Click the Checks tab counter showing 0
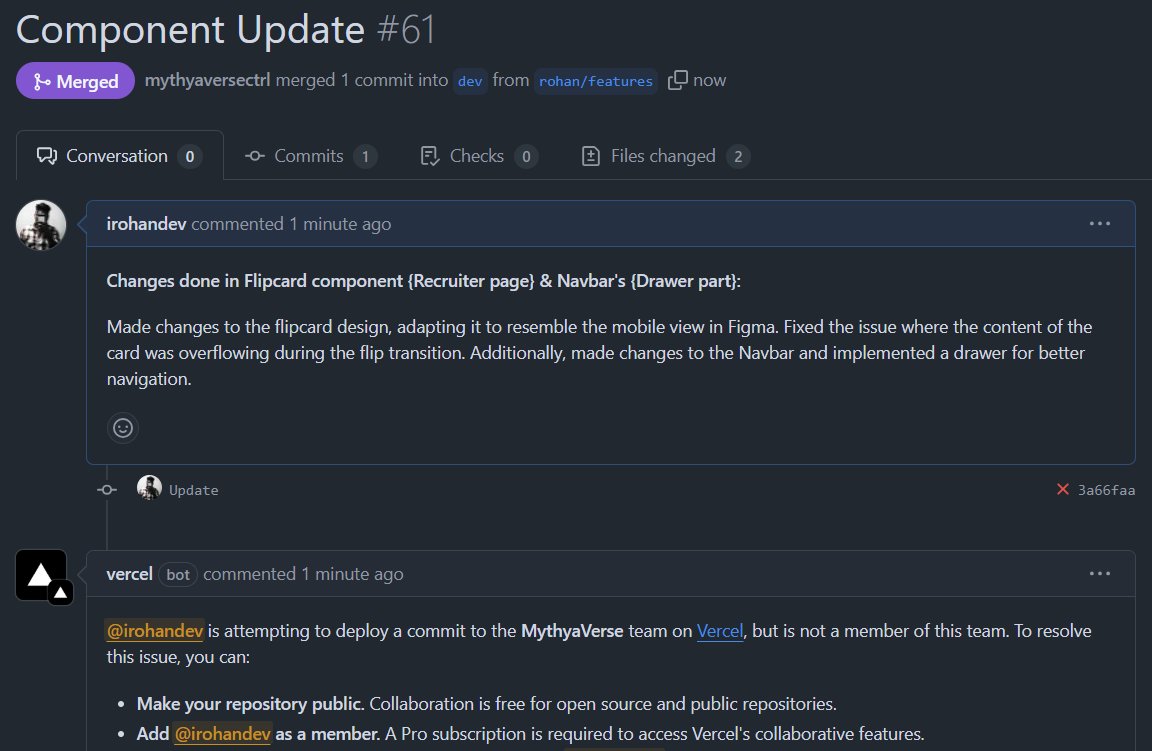Viewport: 1152px width, 751px height. click(526, 157)
